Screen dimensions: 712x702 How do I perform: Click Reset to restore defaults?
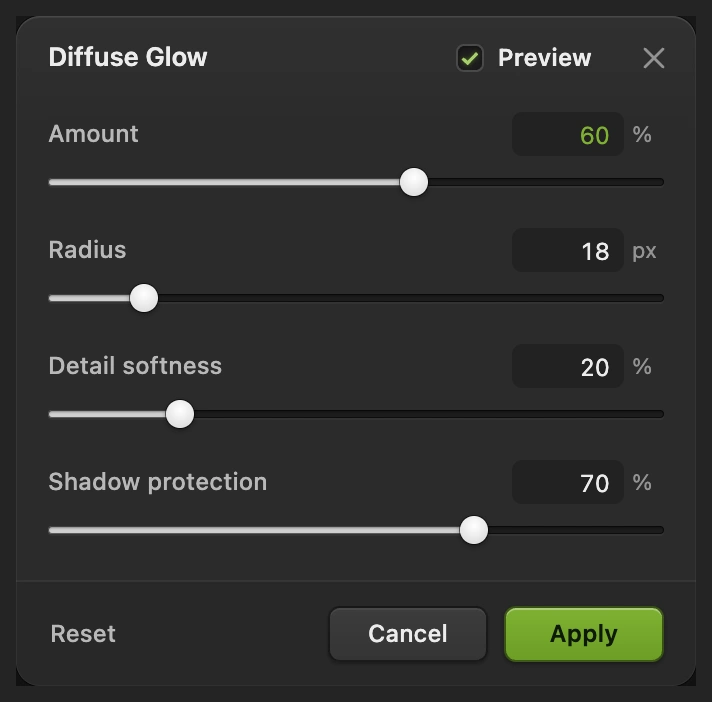[x=83, y=634]
